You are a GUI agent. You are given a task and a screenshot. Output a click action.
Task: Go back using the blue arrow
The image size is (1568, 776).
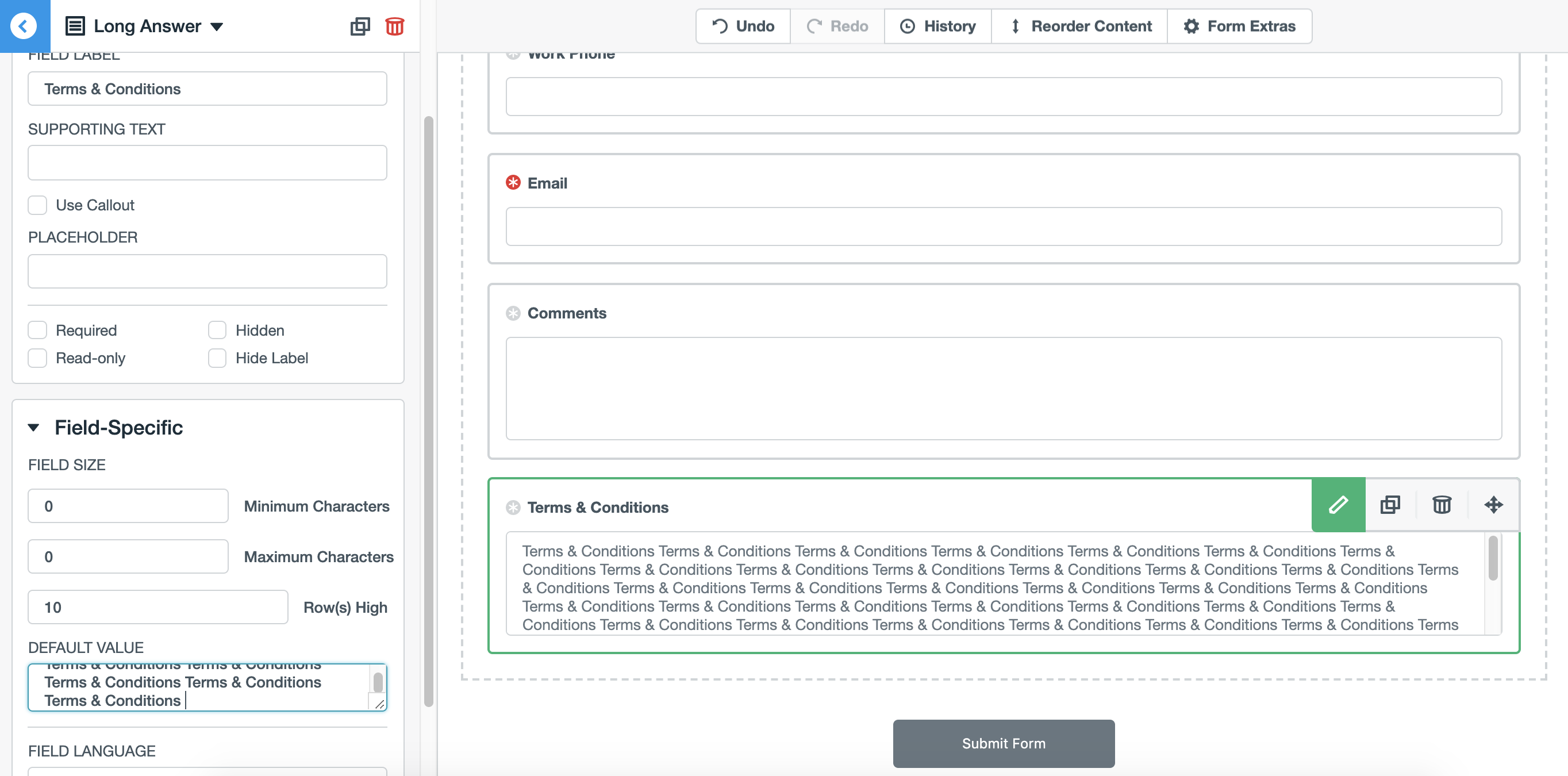tap(24, 26)
